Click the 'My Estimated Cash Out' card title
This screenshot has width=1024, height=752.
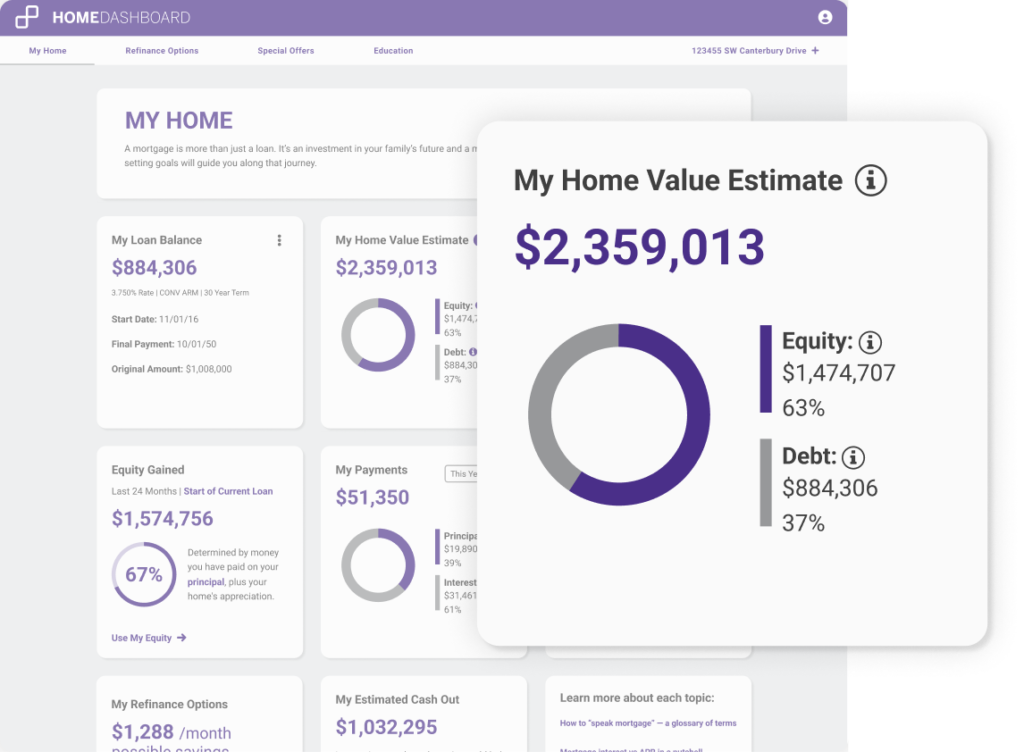pos(398,700)
